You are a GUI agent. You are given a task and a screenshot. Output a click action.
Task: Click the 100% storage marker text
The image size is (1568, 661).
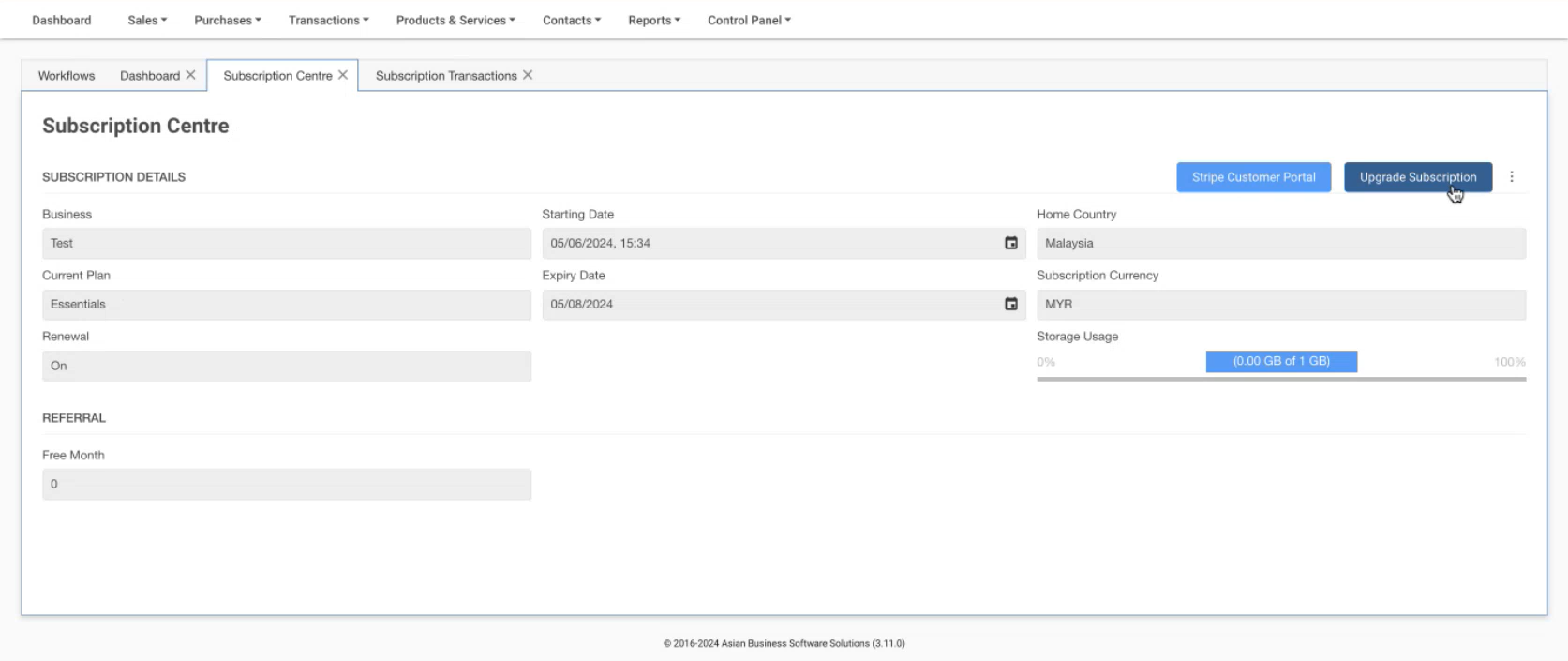tap(1510, 362)
